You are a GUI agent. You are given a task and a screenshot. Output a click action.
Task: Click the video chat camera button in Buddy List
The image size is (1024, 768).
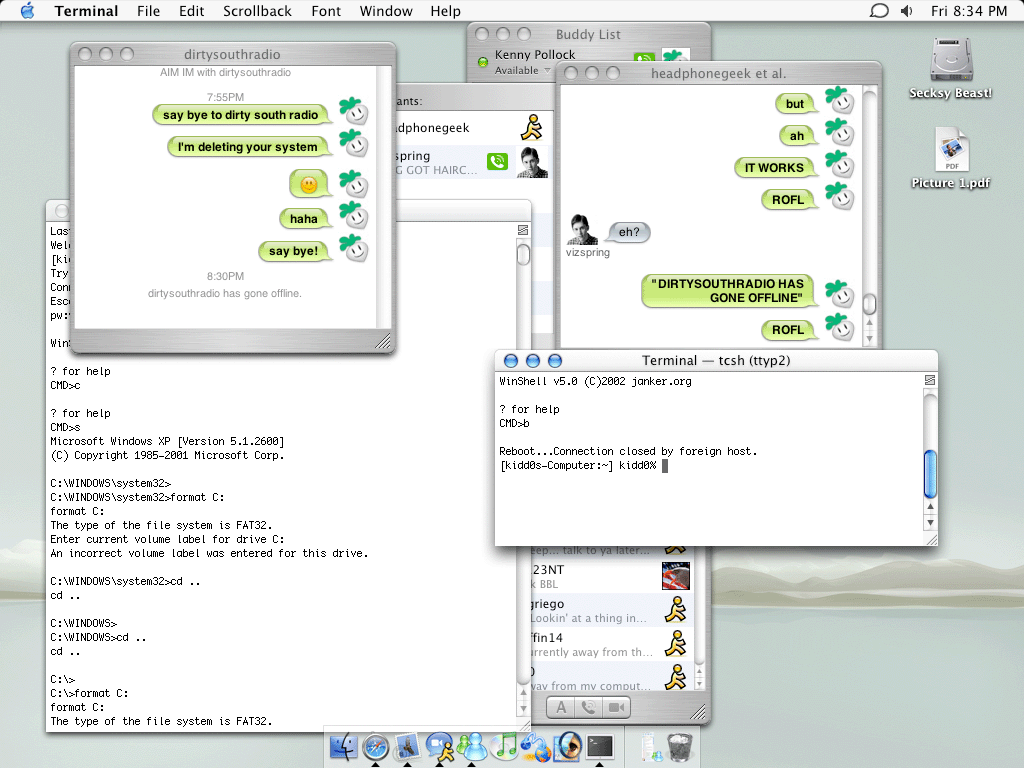coord(616,707)
